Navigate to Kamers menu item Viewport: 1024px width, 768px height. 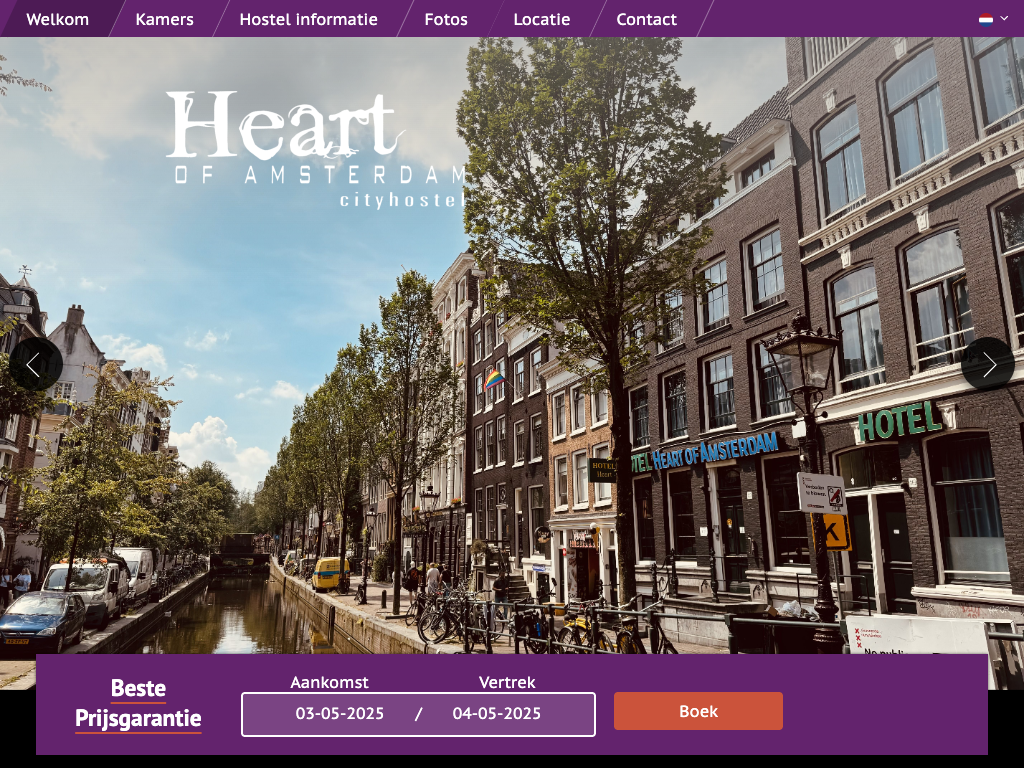click(x=164, y=19)
